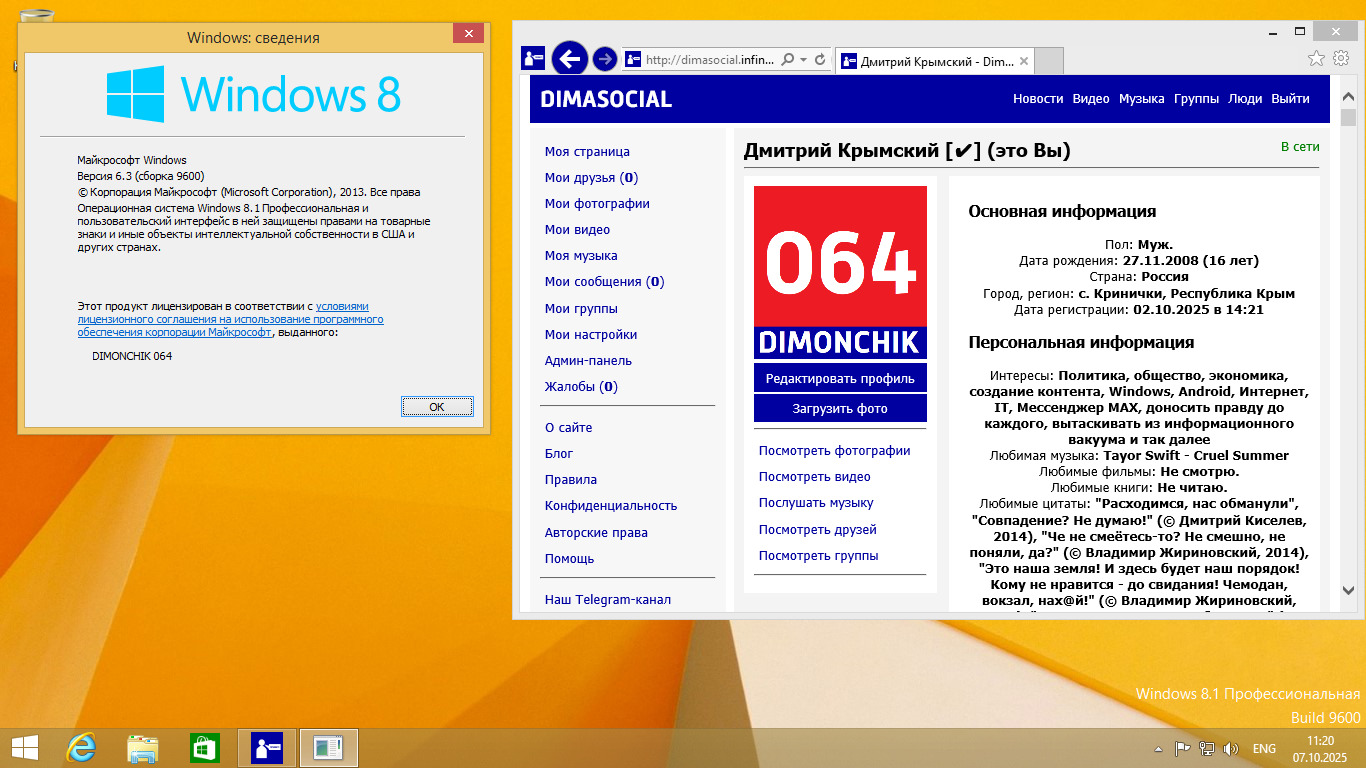Click the browser Forward arrow button
This screenshot has height=768, width=1366.
pos(604,59)
